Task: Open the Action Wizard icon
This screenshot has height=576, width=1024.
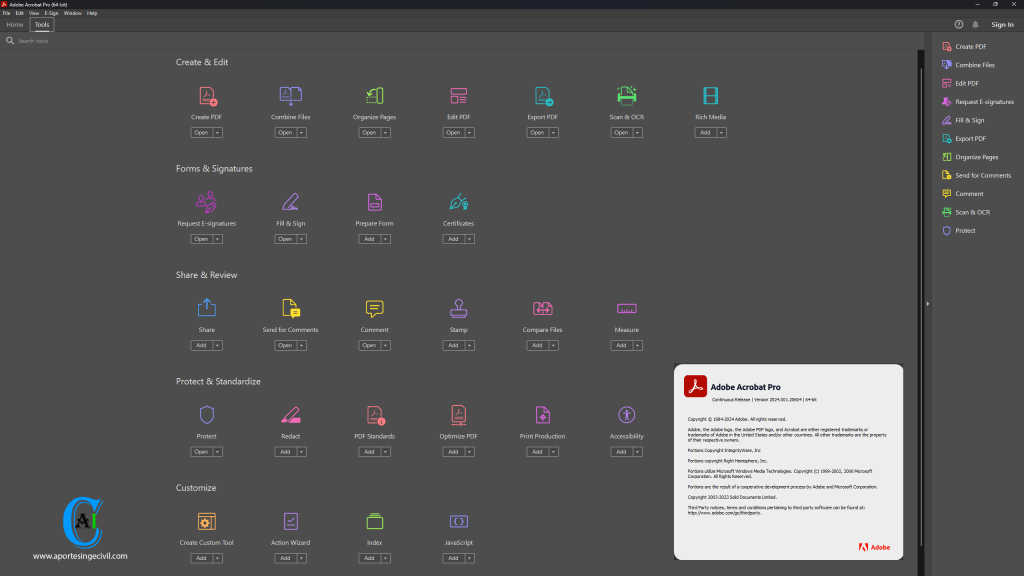Action: click(290, 521)
